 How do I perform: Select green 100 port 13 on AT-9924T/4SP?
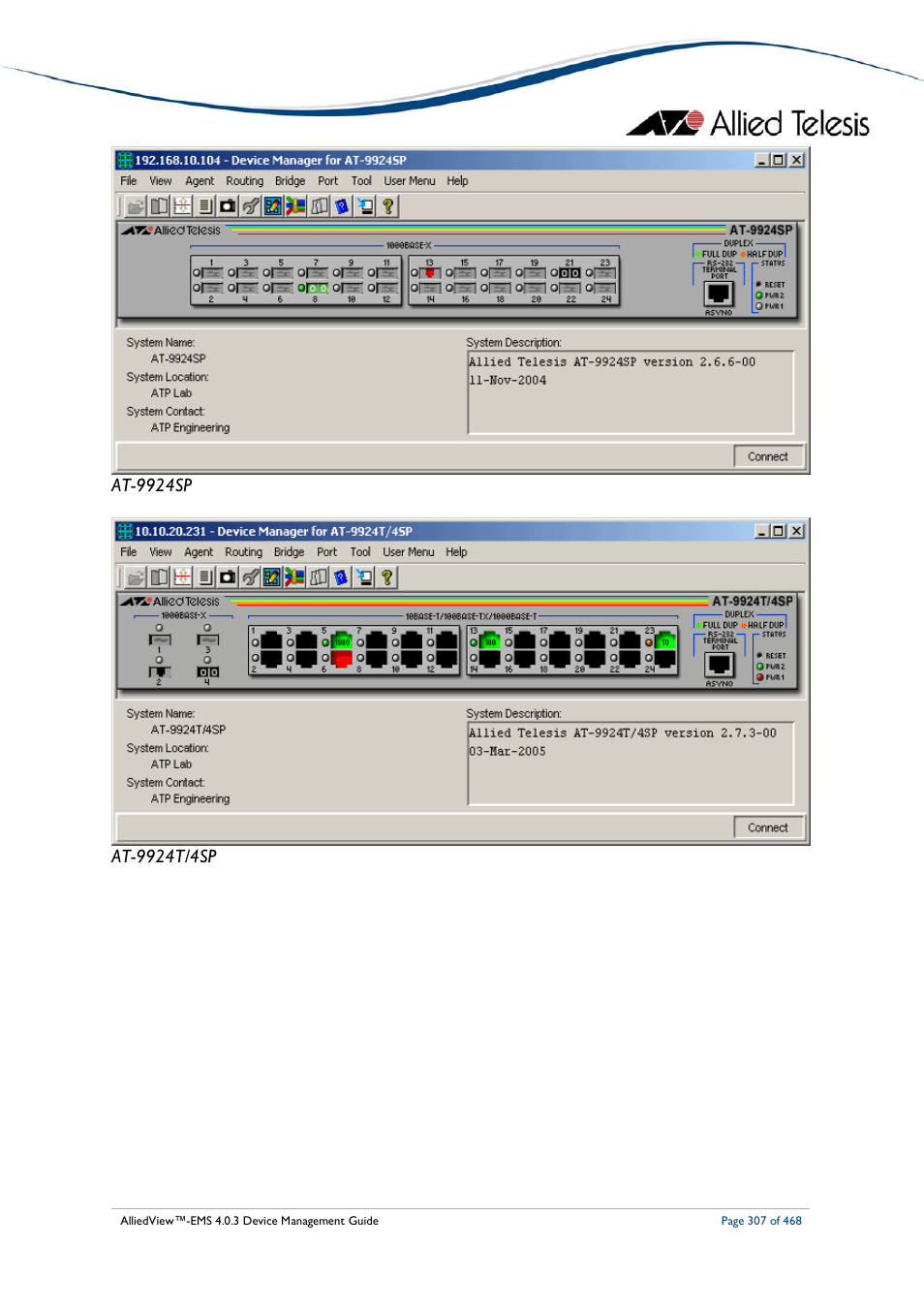490,641
